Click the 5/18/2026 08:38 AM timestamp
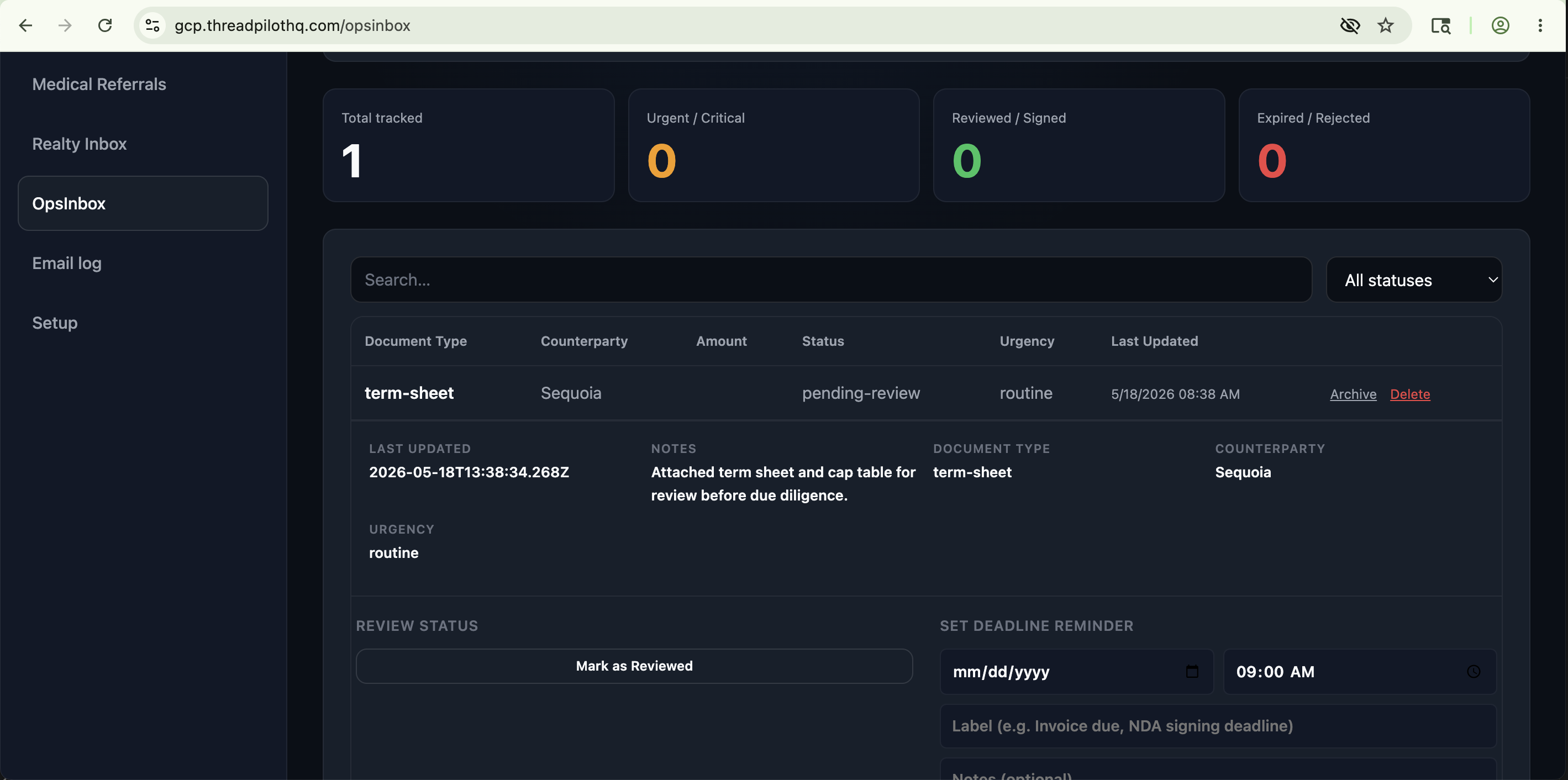This screenshot has height=780, width=1568. tap(1175, 394)
